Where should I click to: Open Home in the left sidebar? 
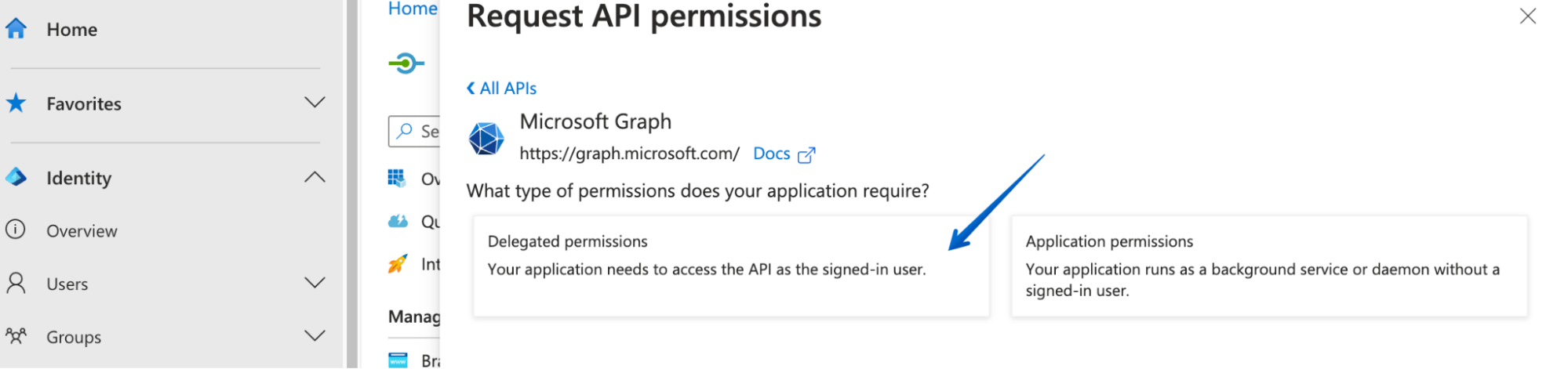click(x=72, y=30)
